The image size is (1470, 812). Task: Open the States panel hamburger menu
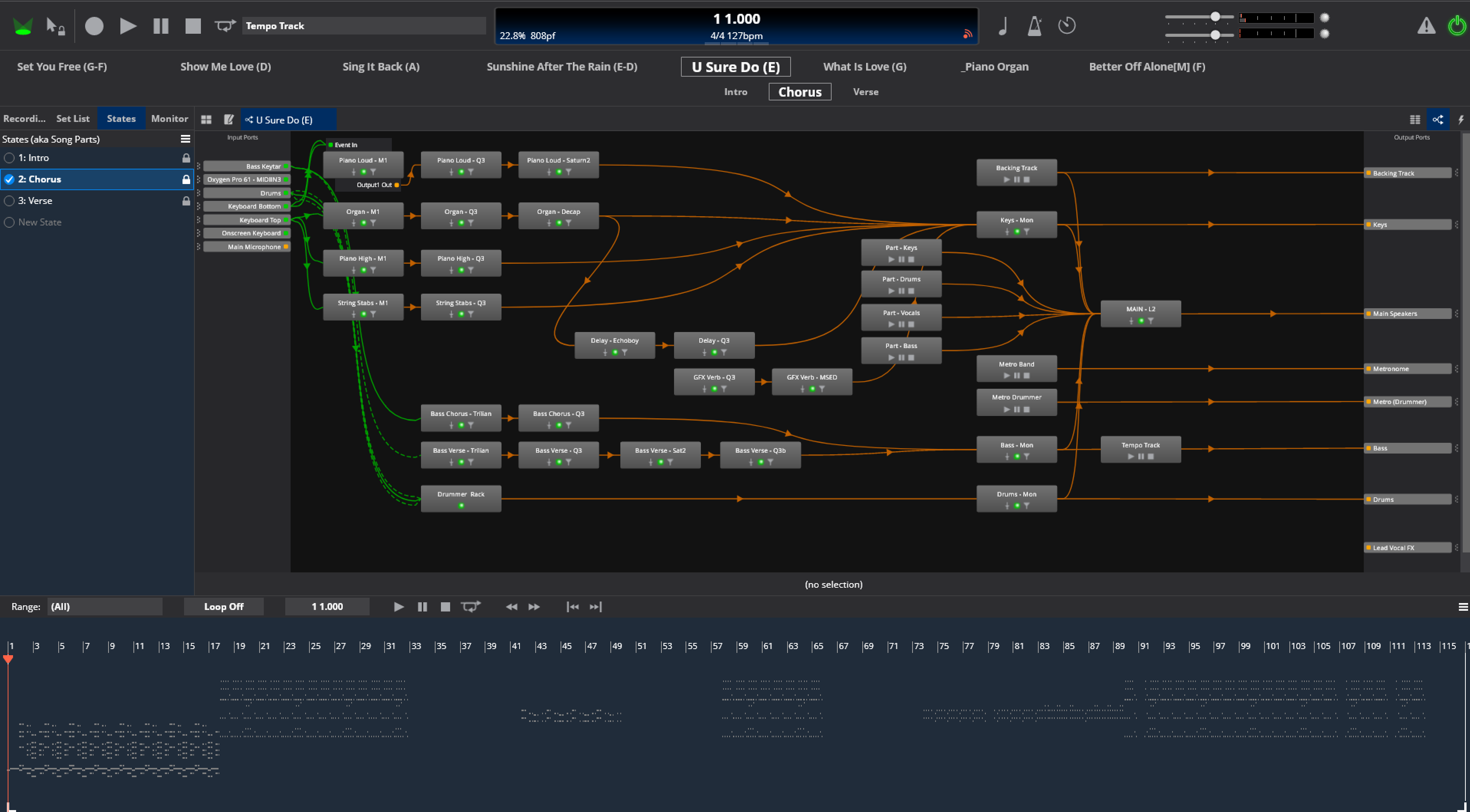(186, 139)
